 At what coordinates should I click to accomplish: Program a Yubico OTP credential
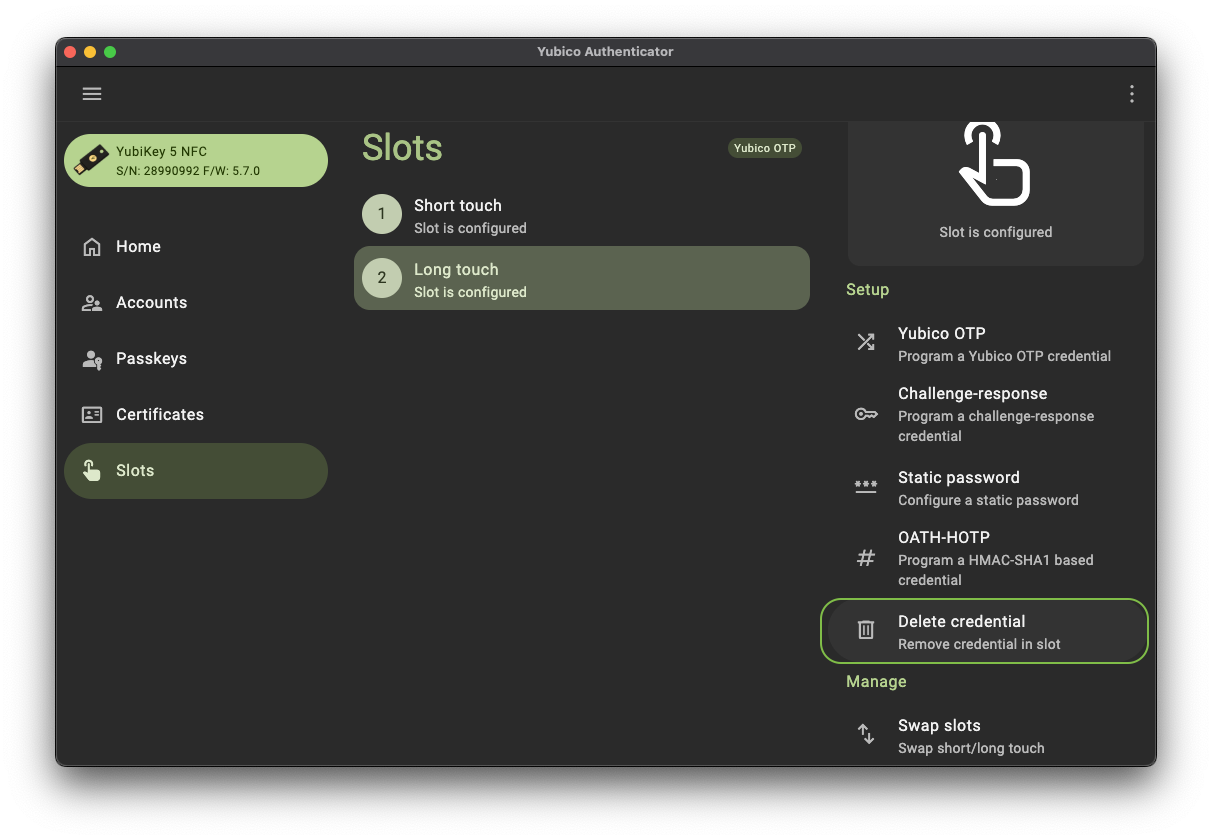pyautogui.click(x=985, y=343)
